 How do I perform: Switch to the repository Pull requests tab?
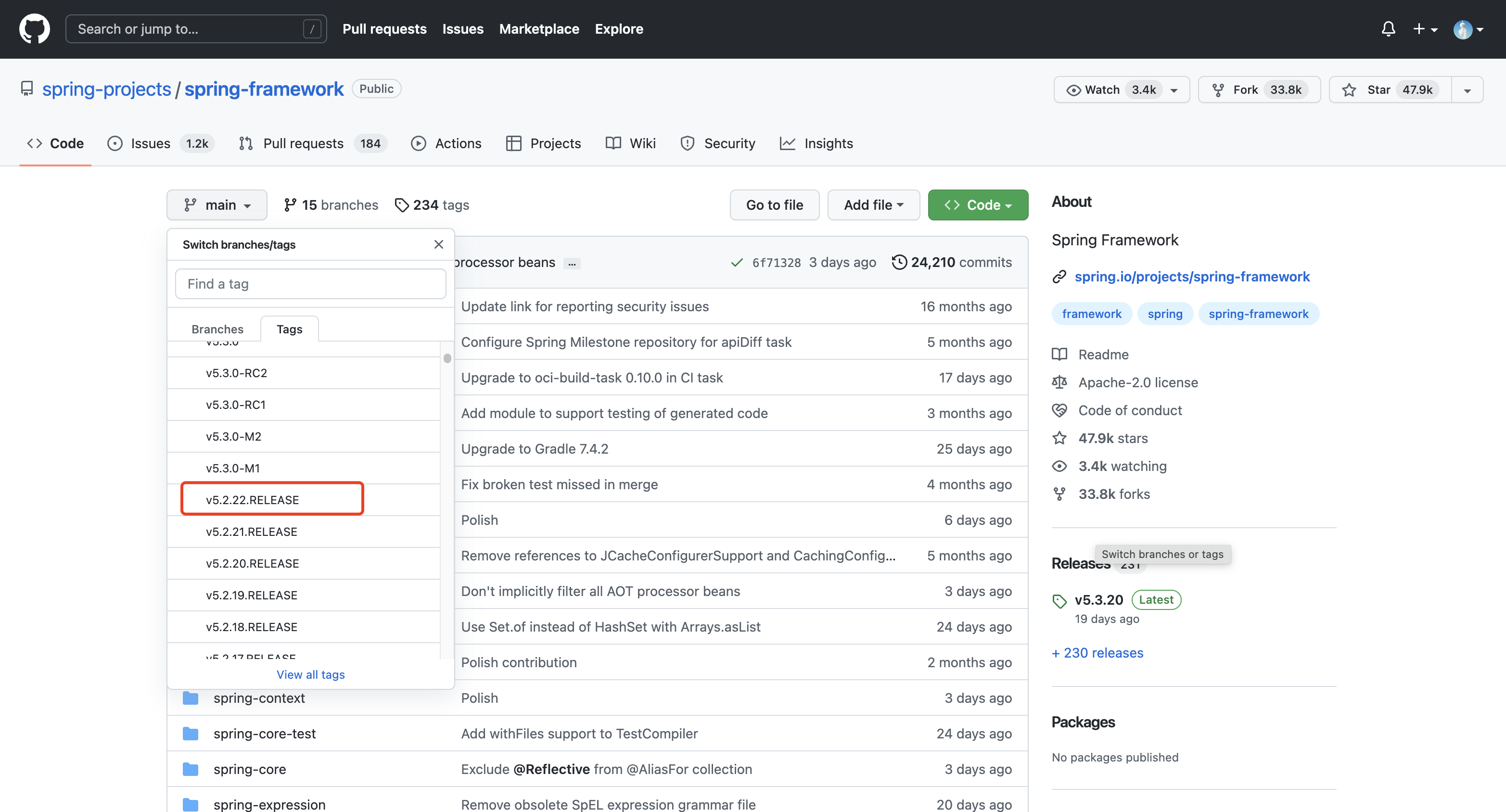tap(313, 143)
